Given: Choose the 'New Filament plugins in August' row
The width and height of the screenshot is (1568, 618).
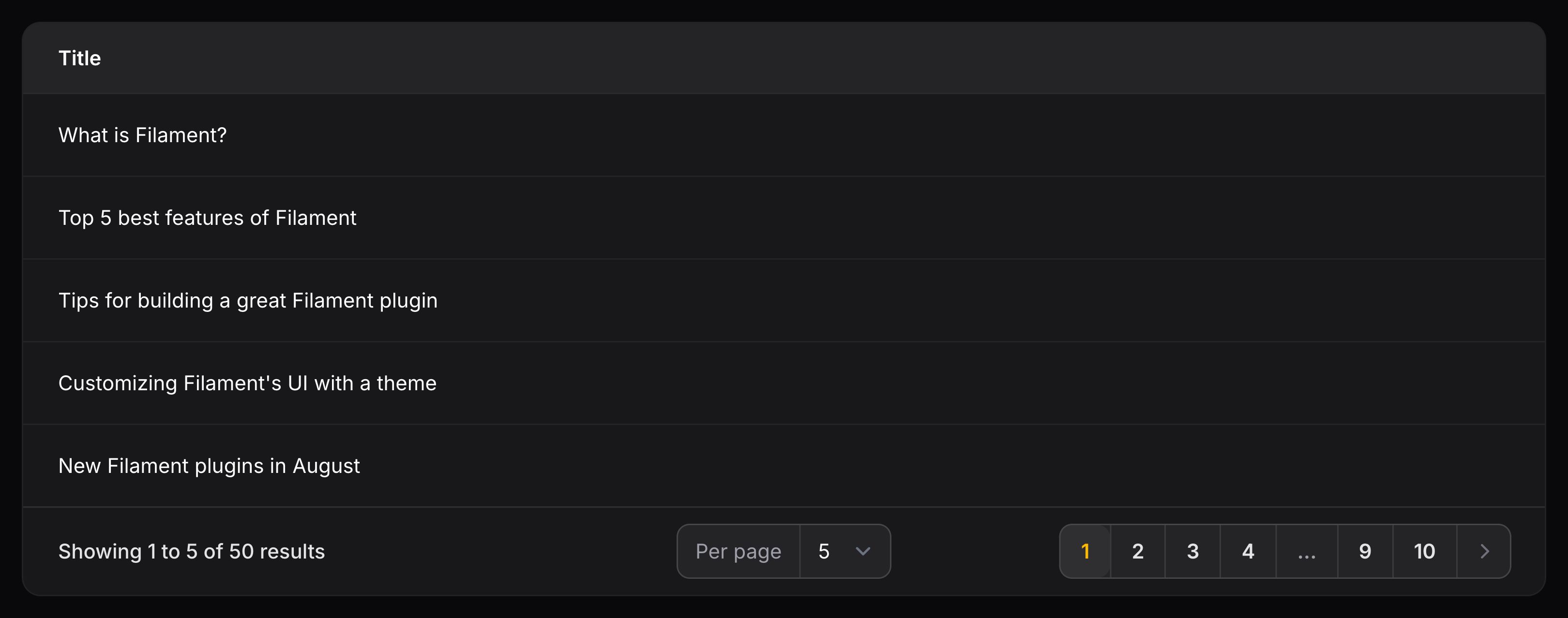Looking at the screenshot, I should point(209,466).
